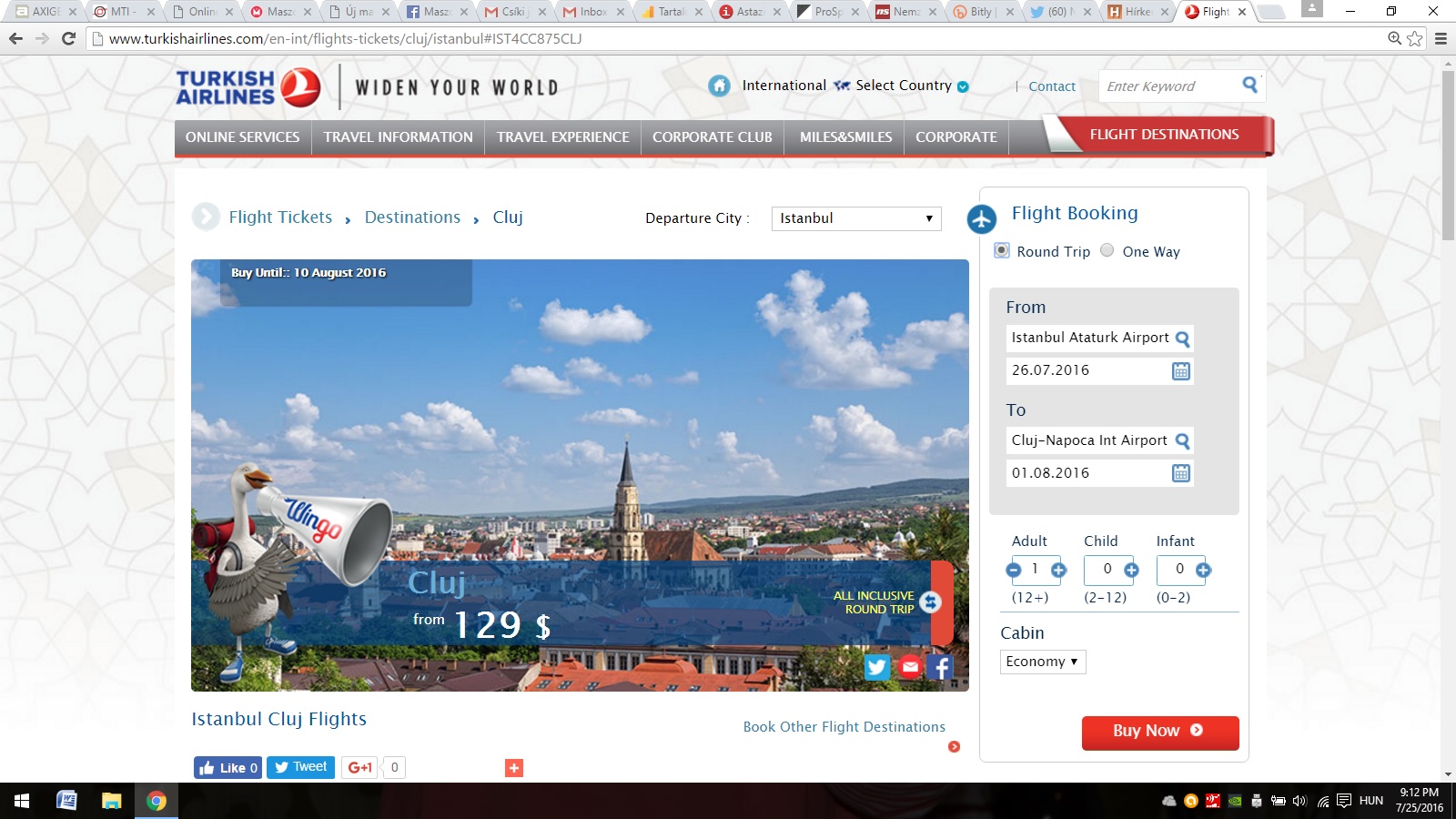The image size is (1456, 819).
Task: Switch to the Bitly browser tab
Action: (981, 12)
